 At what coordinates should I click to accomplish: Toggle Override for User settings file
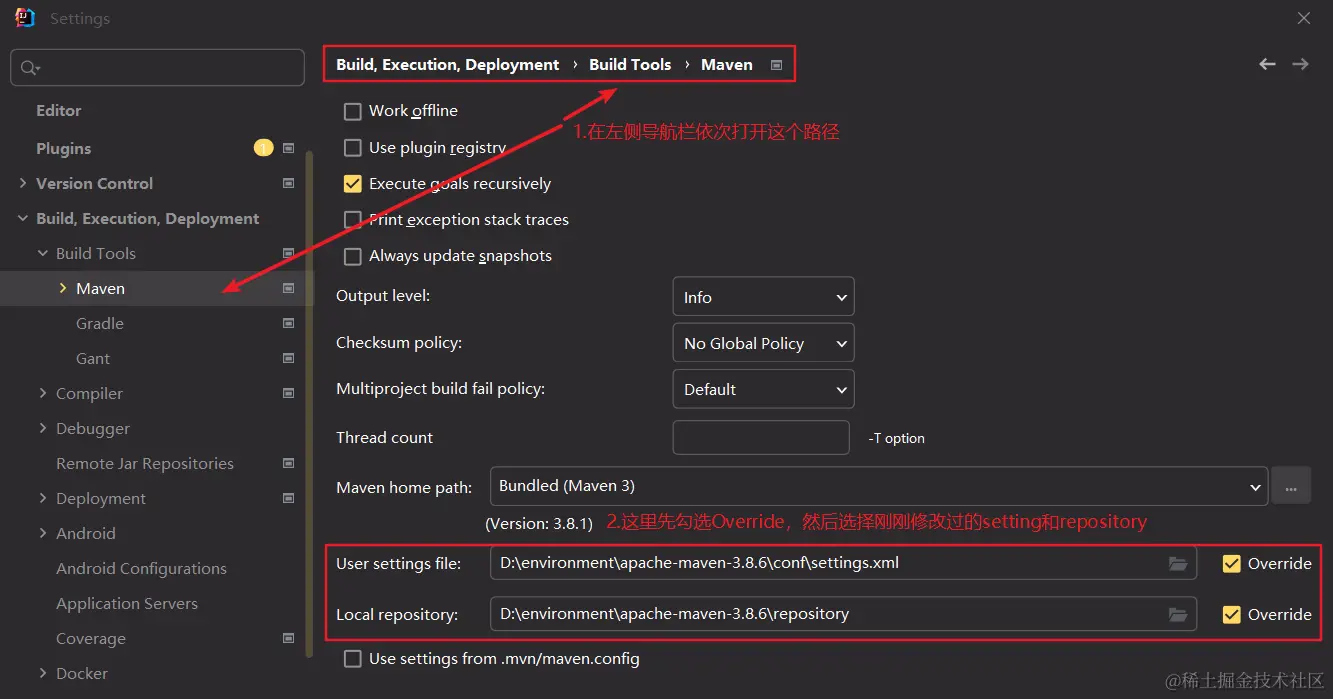pyautogui.click(x=1232, y=563)
